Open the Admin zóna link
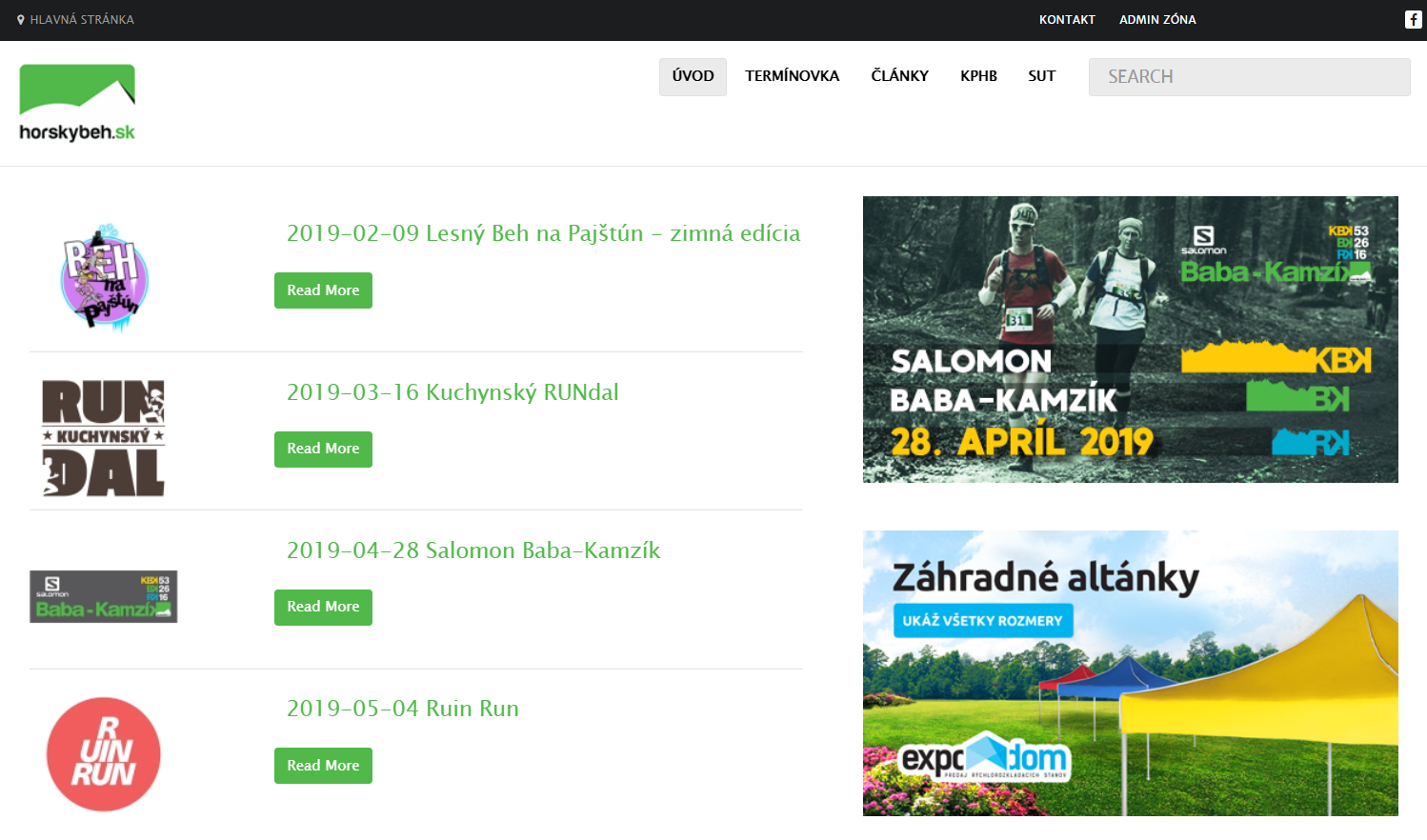 1157,19
